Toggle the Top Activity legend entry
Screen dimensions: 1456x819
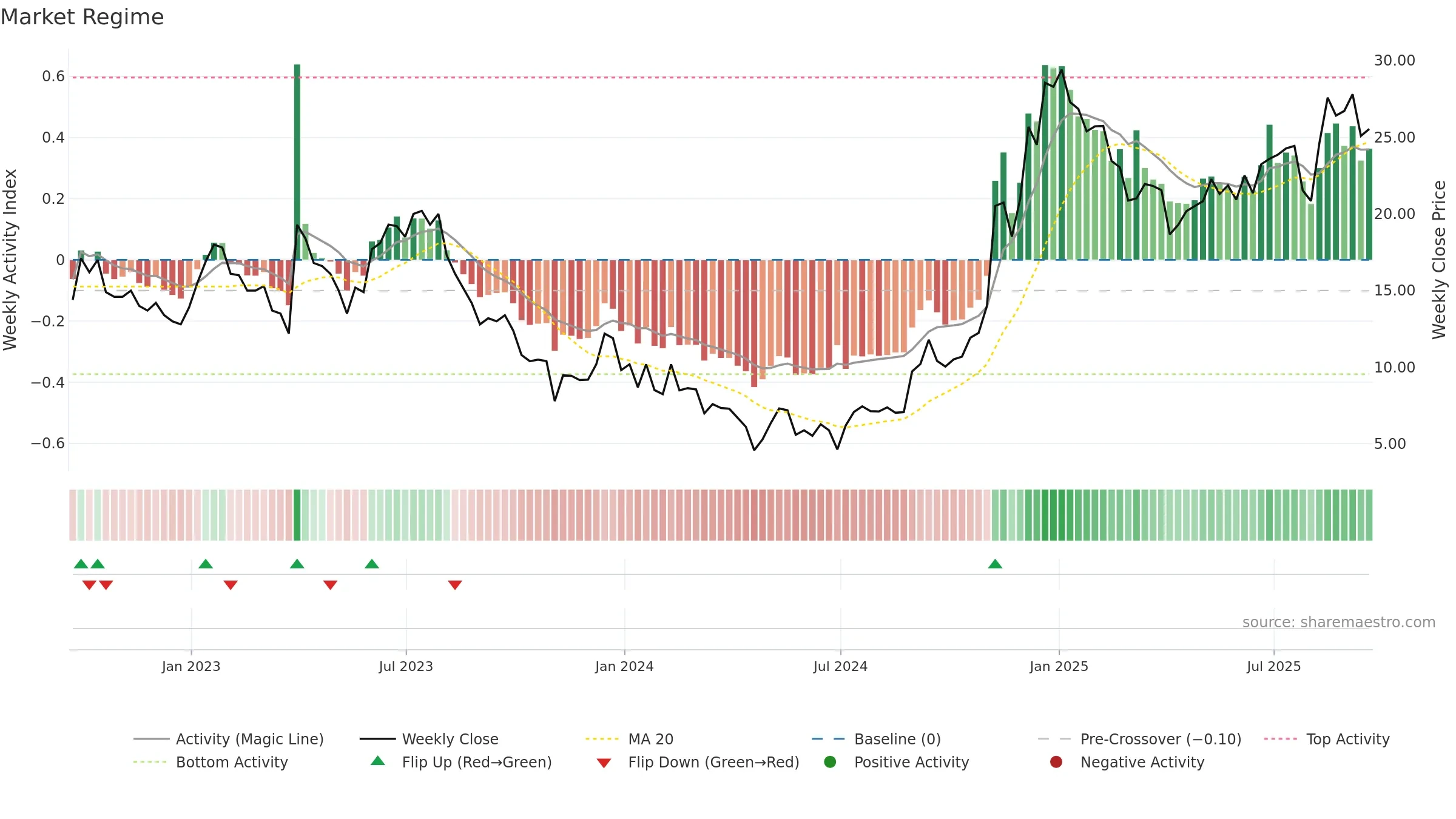(1326, 739)
